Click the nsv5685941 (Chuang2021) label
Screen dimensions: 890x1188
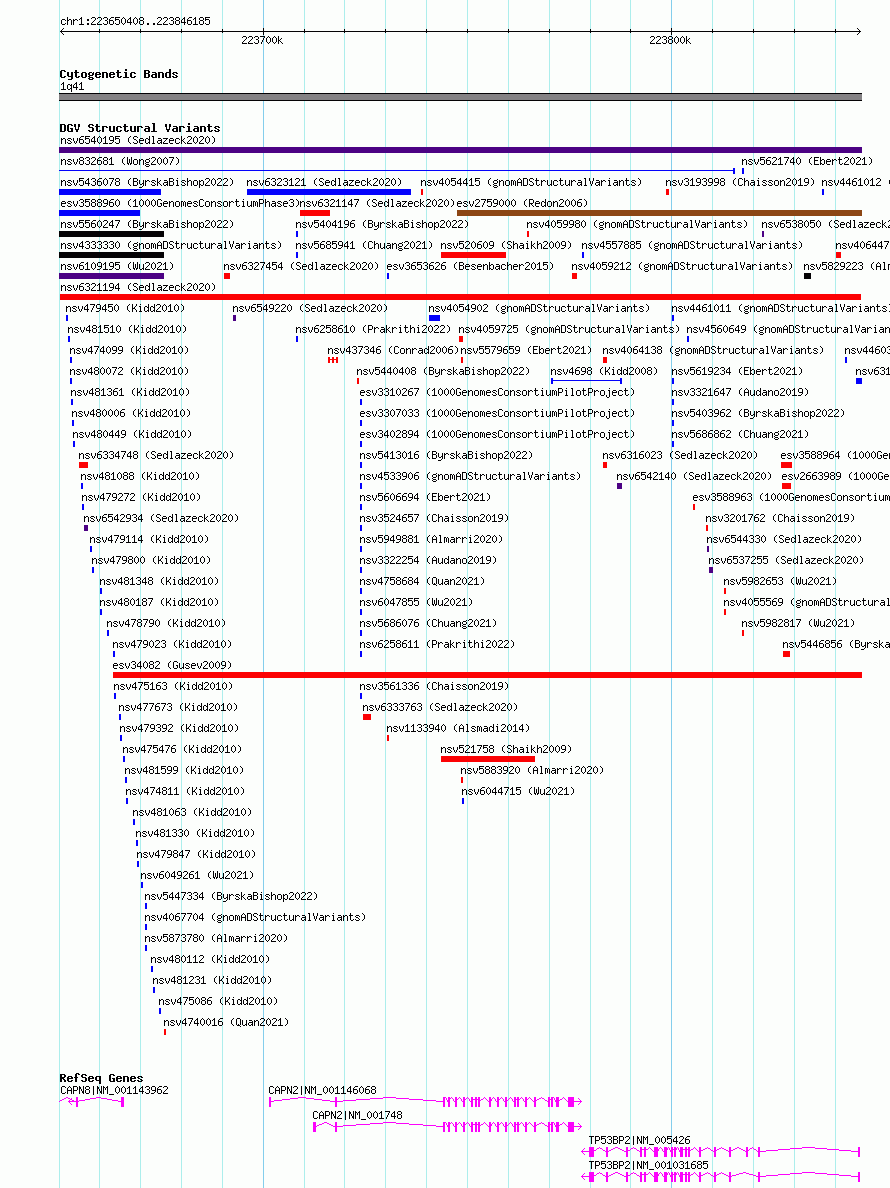pyautogui.click(x=364, y=246)
